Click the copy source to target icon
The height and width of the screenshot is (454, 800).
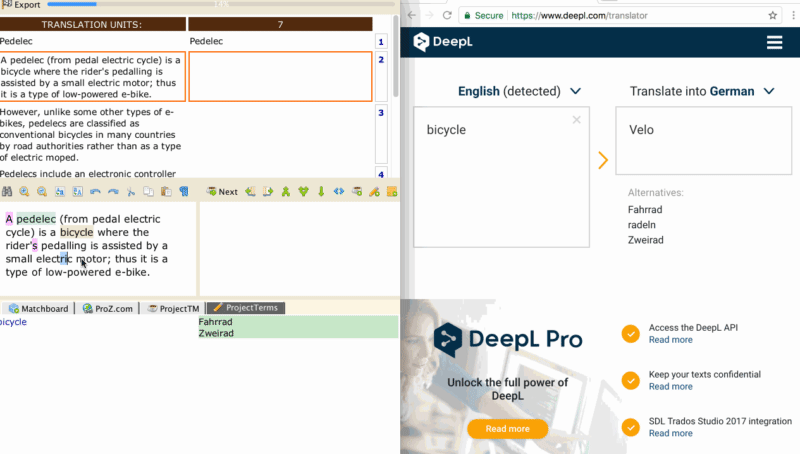pyautogui.click(x=251, y=192)
